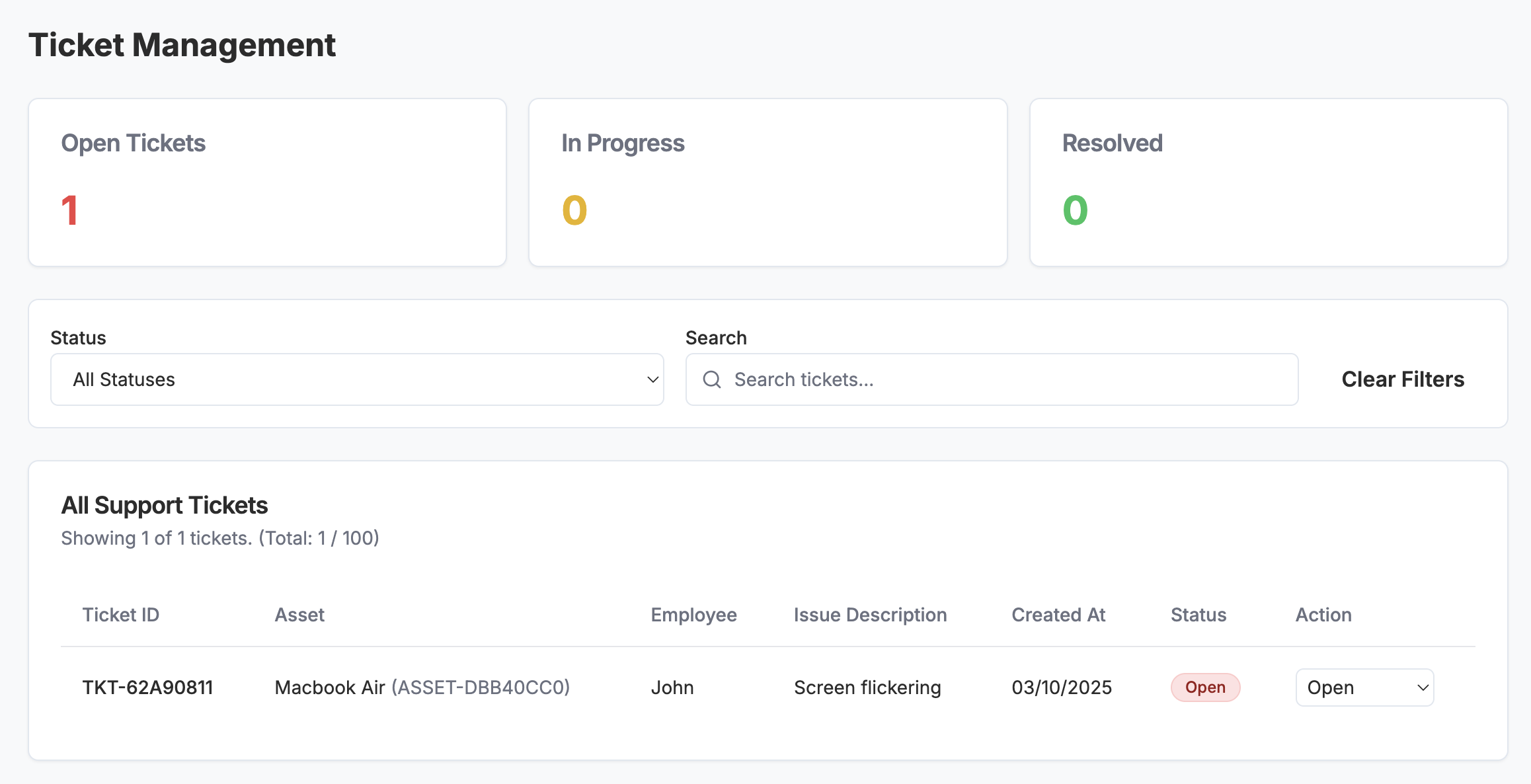Screen dimensions: 1531x784
Task: Click the Asset column header
Action: (x=299, y=615)
